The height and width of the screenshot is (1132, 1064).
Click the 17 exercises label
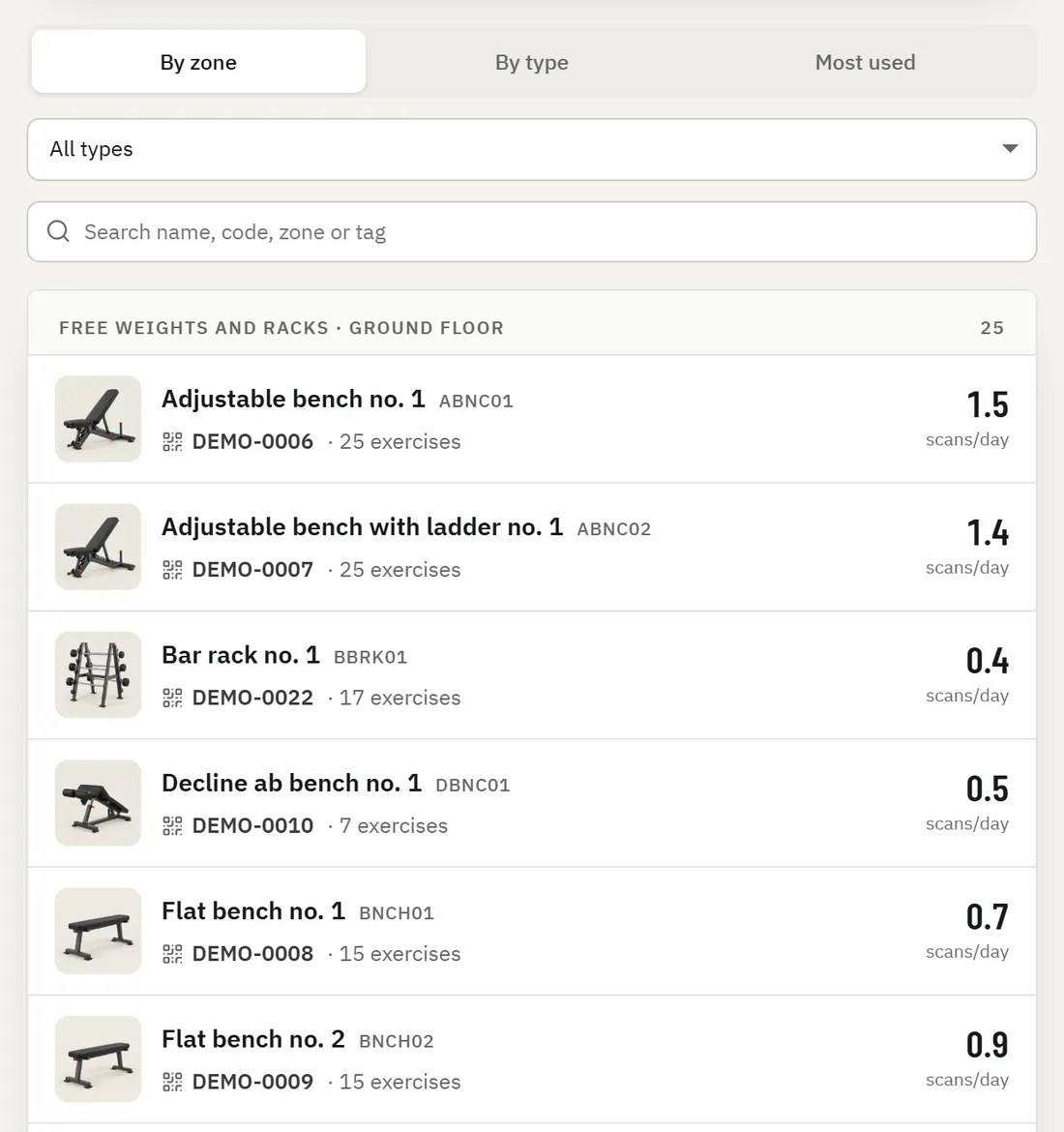[x=399, y=699]
